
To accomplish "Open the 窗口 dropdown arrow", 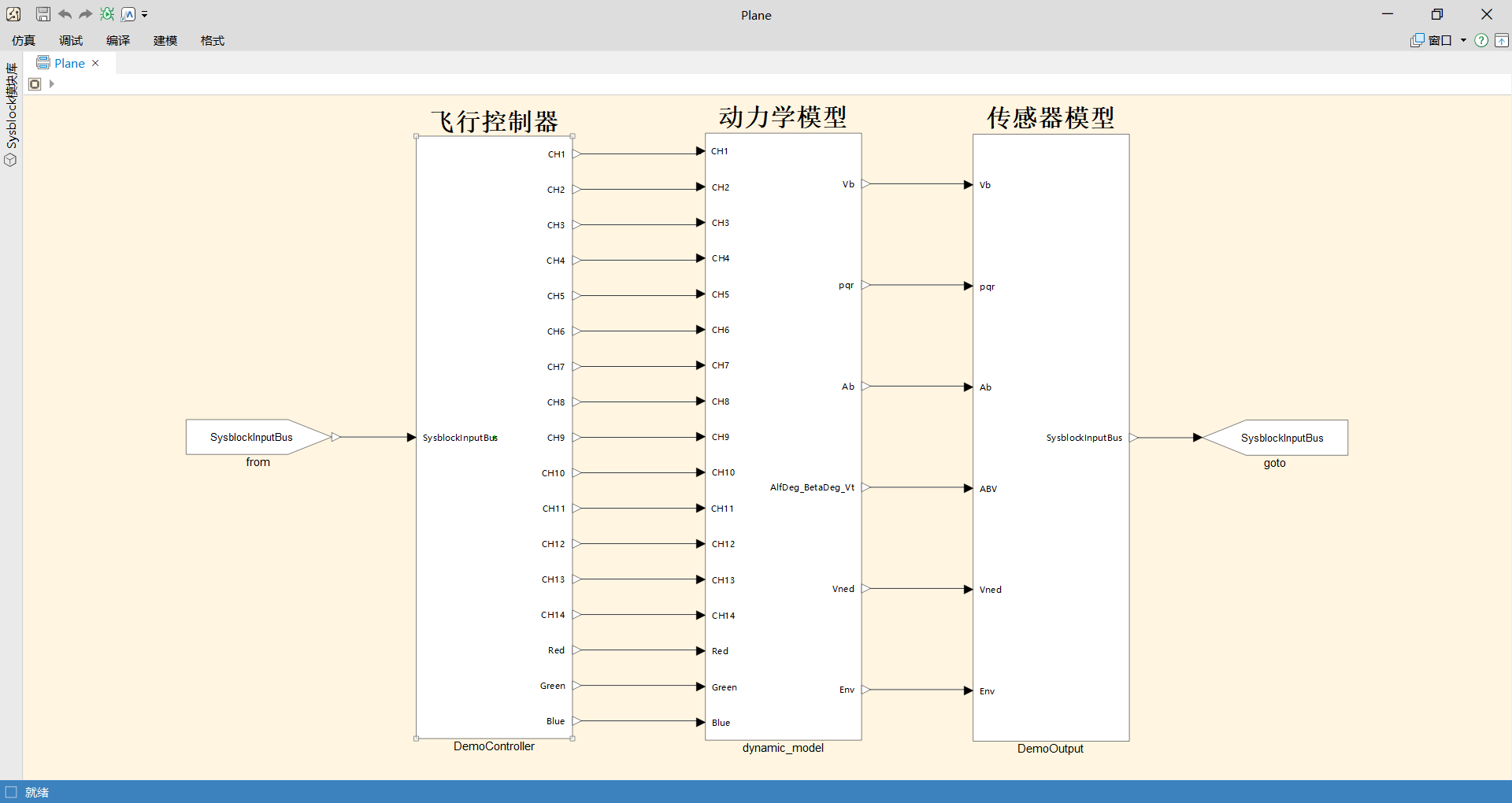I will click(1463, 40).
